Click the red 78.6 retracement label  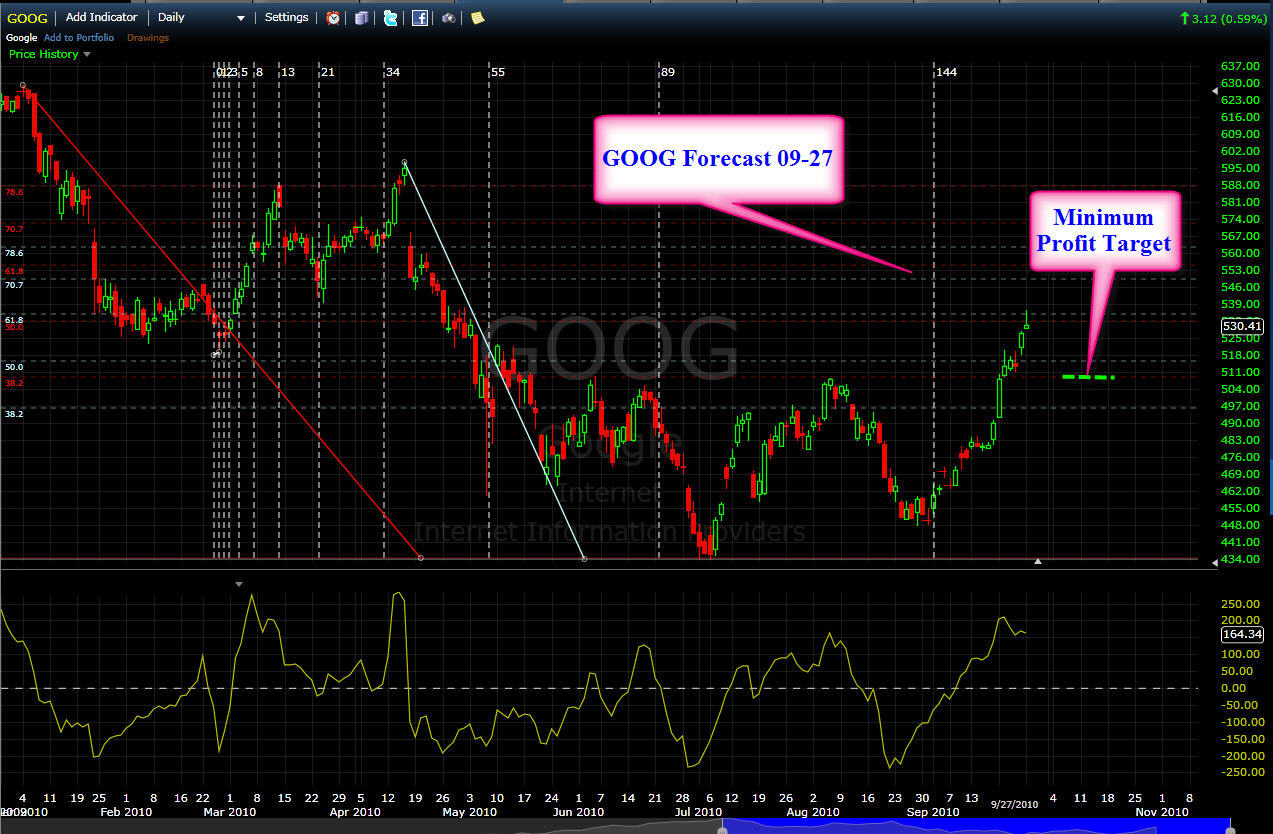click(x=14, y=192)
